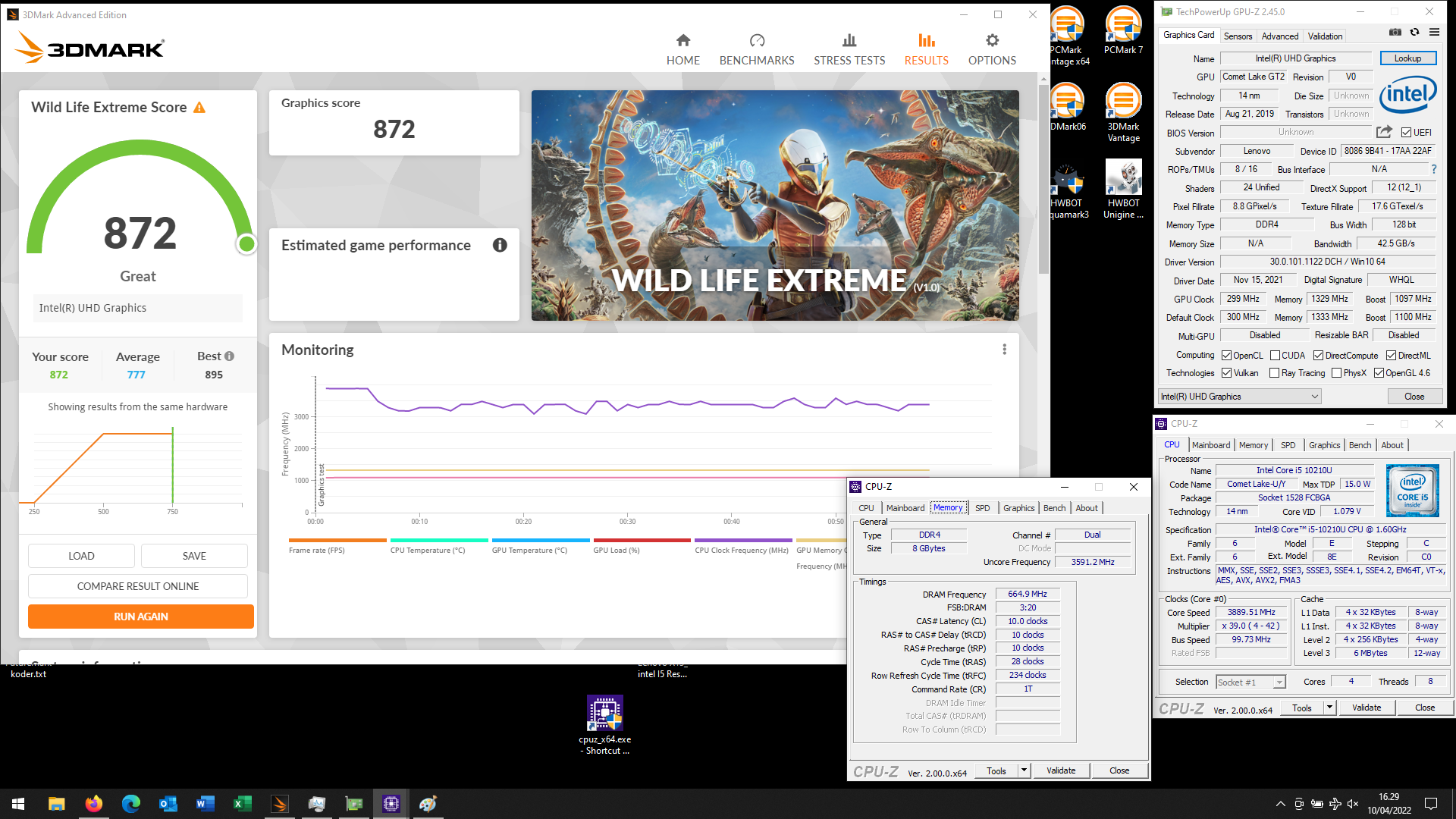The width and height of the screenshot is (1456, 819).
Task: Click the GPU-Z BIOS export share icon
Action: coord(1384,132)
